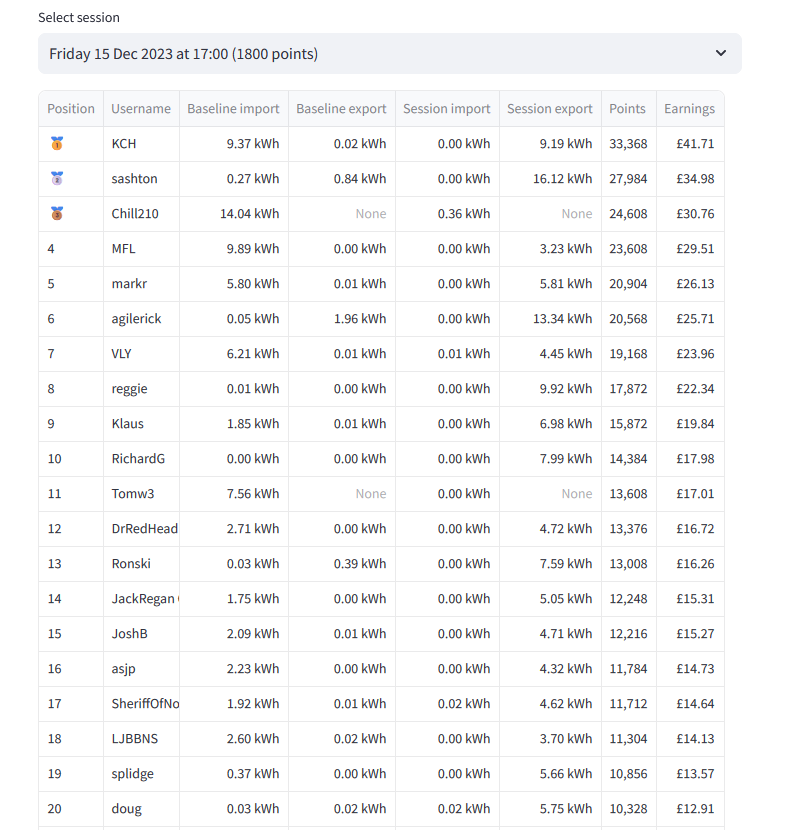Image resolution: width=804 pixels, height=830 pixels.
Task: Select the username cell VLY
Action: coord(141,353)
